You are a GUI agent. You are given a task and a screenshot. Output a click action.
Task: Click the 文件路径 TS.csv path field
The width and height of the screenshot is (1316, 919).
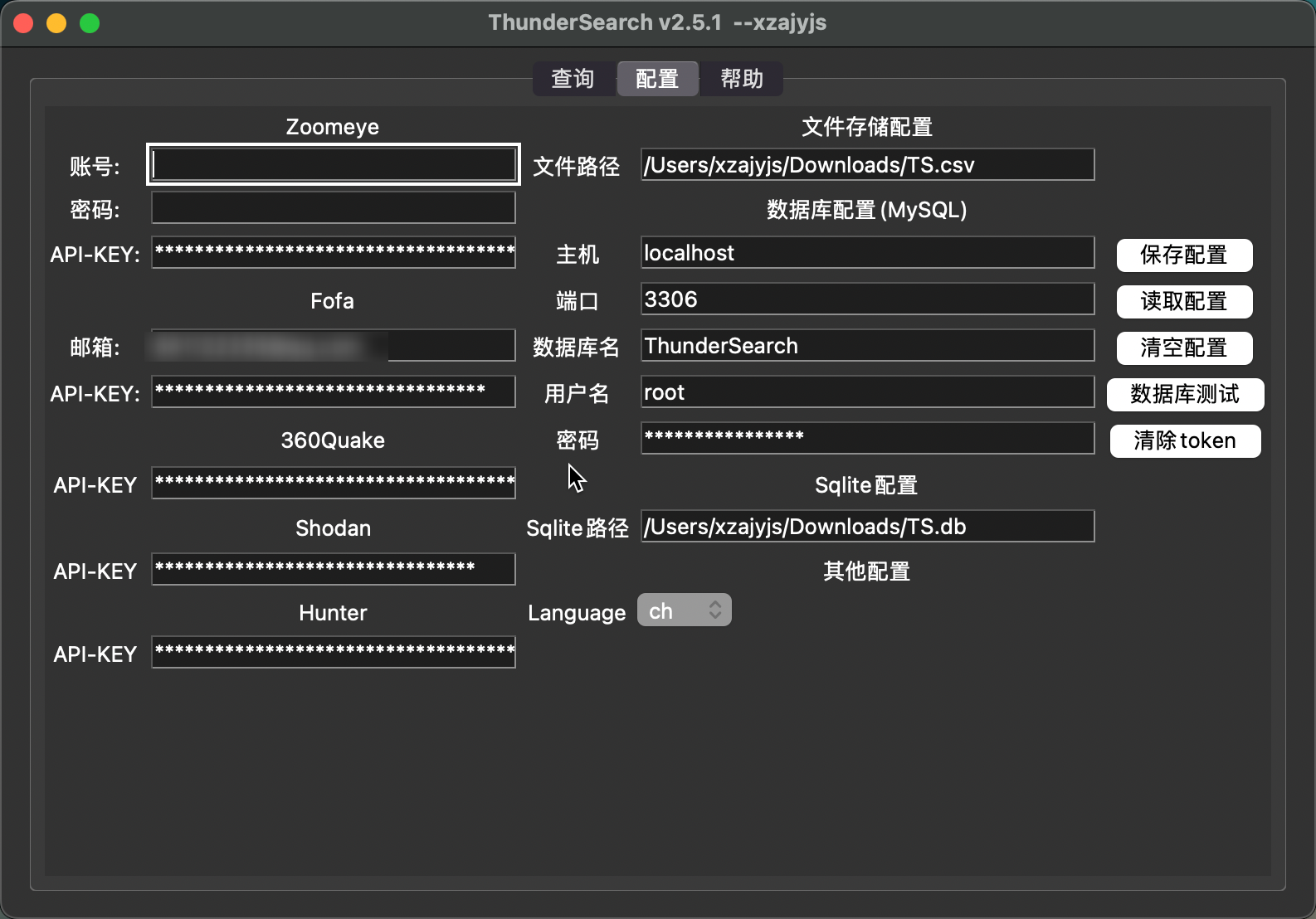(868, 164)
